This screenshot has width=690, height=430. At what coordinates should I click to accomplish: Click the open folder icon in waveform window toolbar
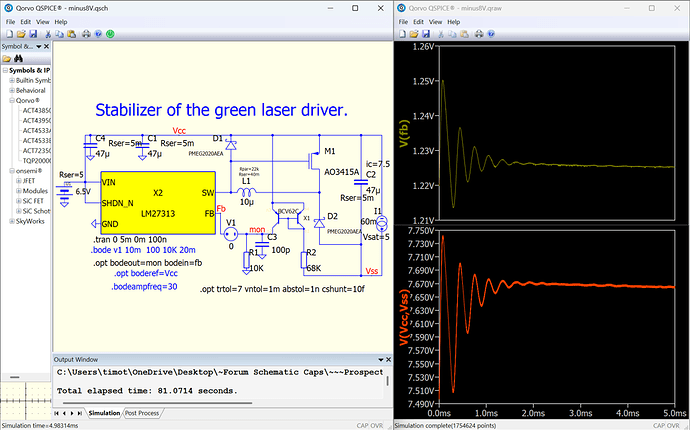click(x=414, y=34)
